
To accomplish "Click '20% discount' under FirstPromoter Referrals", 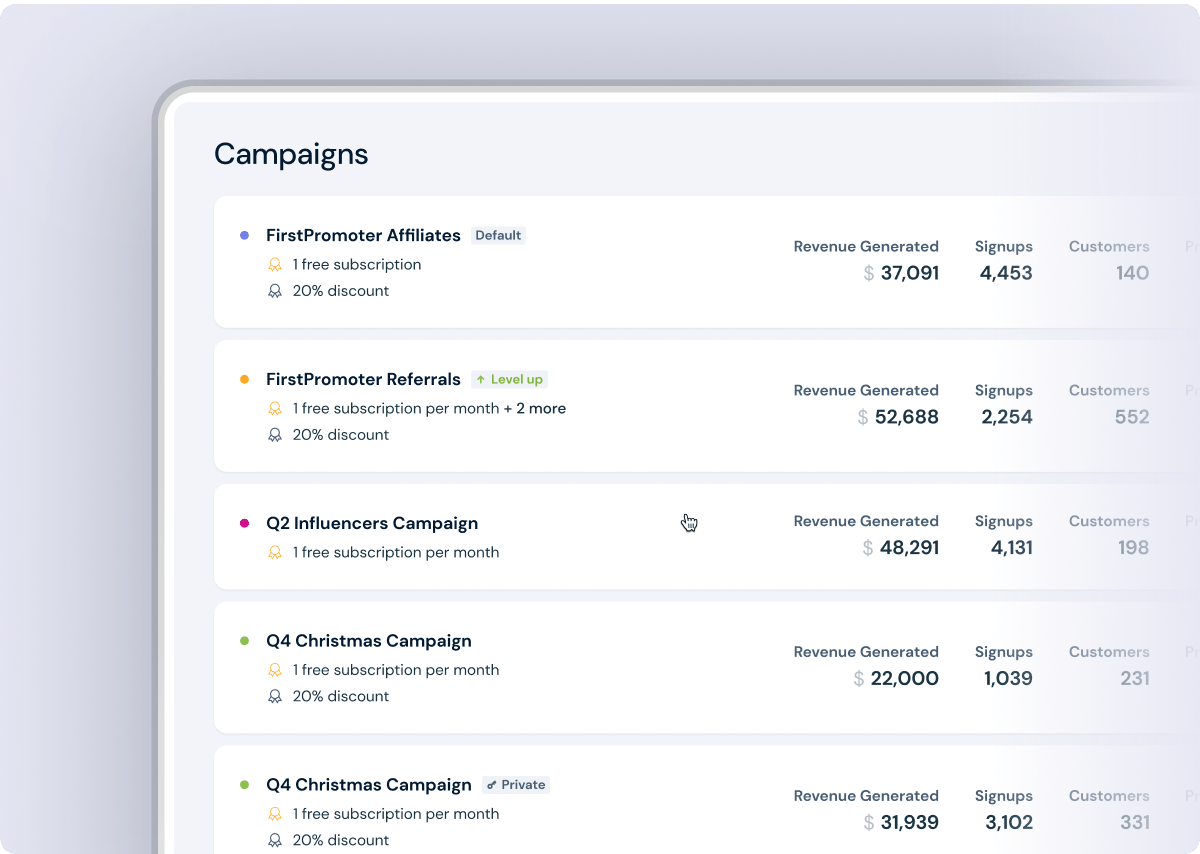I will 341,435.
